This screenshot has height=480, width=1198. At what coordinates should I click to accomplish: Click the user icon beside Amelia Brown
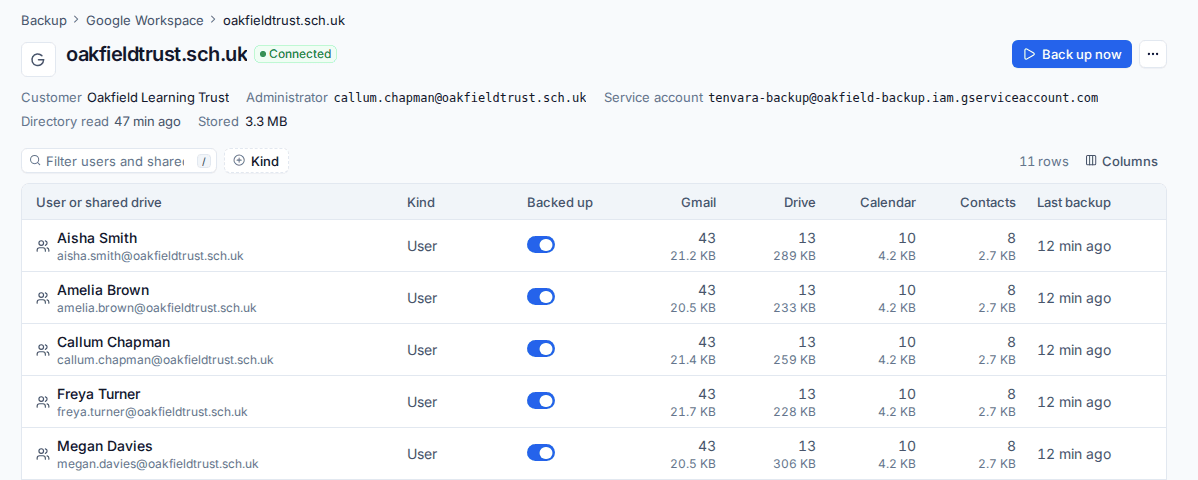pos(43,298)
